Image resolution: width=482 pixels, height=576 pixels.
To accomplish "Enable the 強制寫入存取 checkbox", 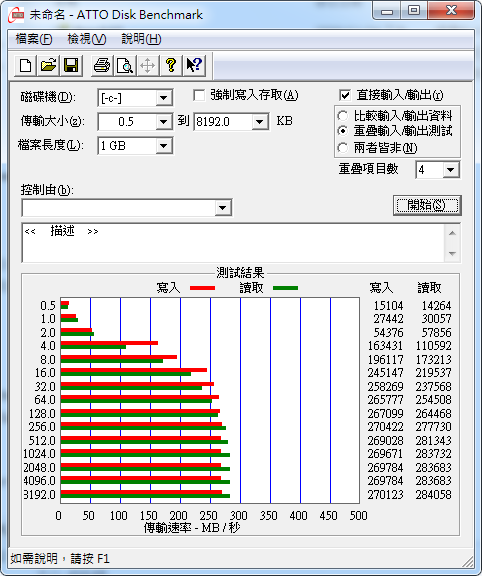I will click(x=199, y=96).
